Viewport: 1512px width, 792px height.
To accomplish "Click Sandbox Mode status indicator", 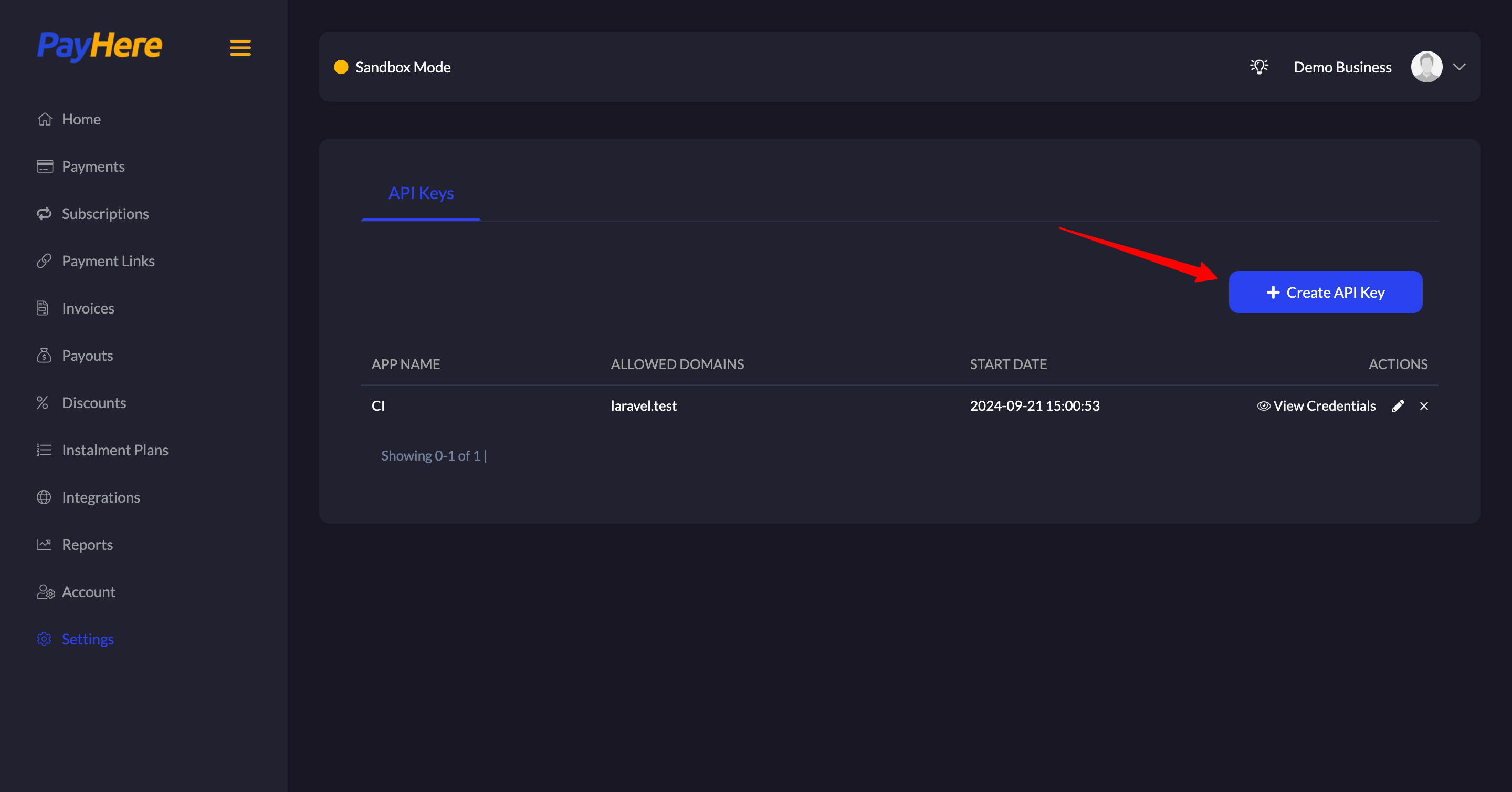I will 392,67.
